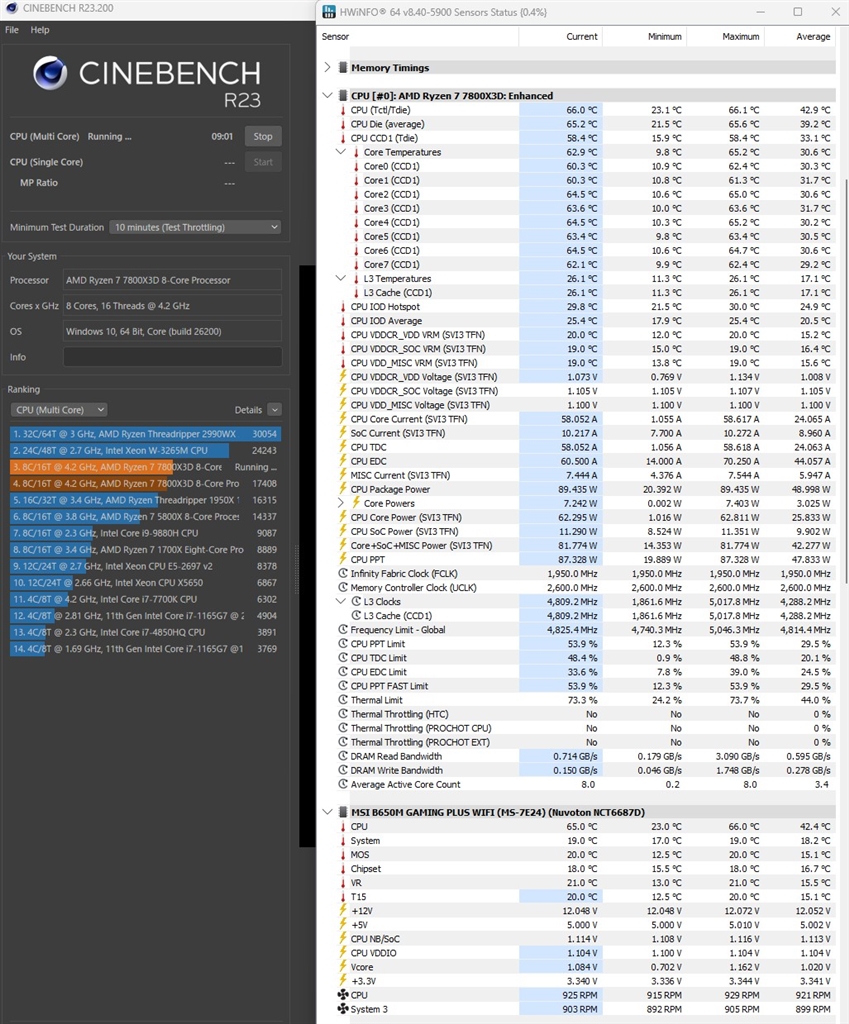Image resolution: width=849 pixels, height=1024 pixels.
Task: Select the Core i9-9880H ranking entry
Action: 145,533
